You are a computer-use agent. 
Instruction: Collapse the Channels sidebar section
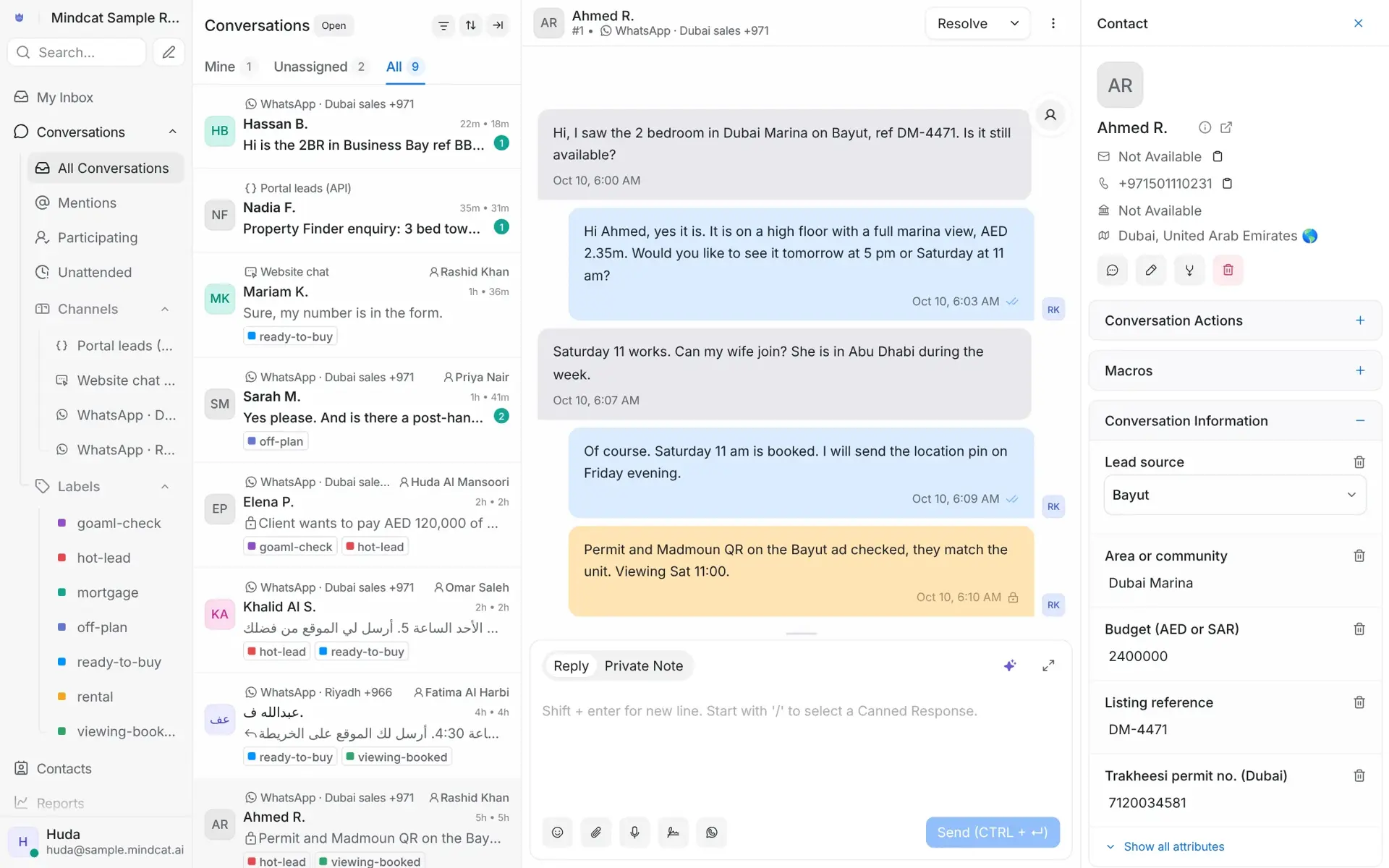click(165, 309)
